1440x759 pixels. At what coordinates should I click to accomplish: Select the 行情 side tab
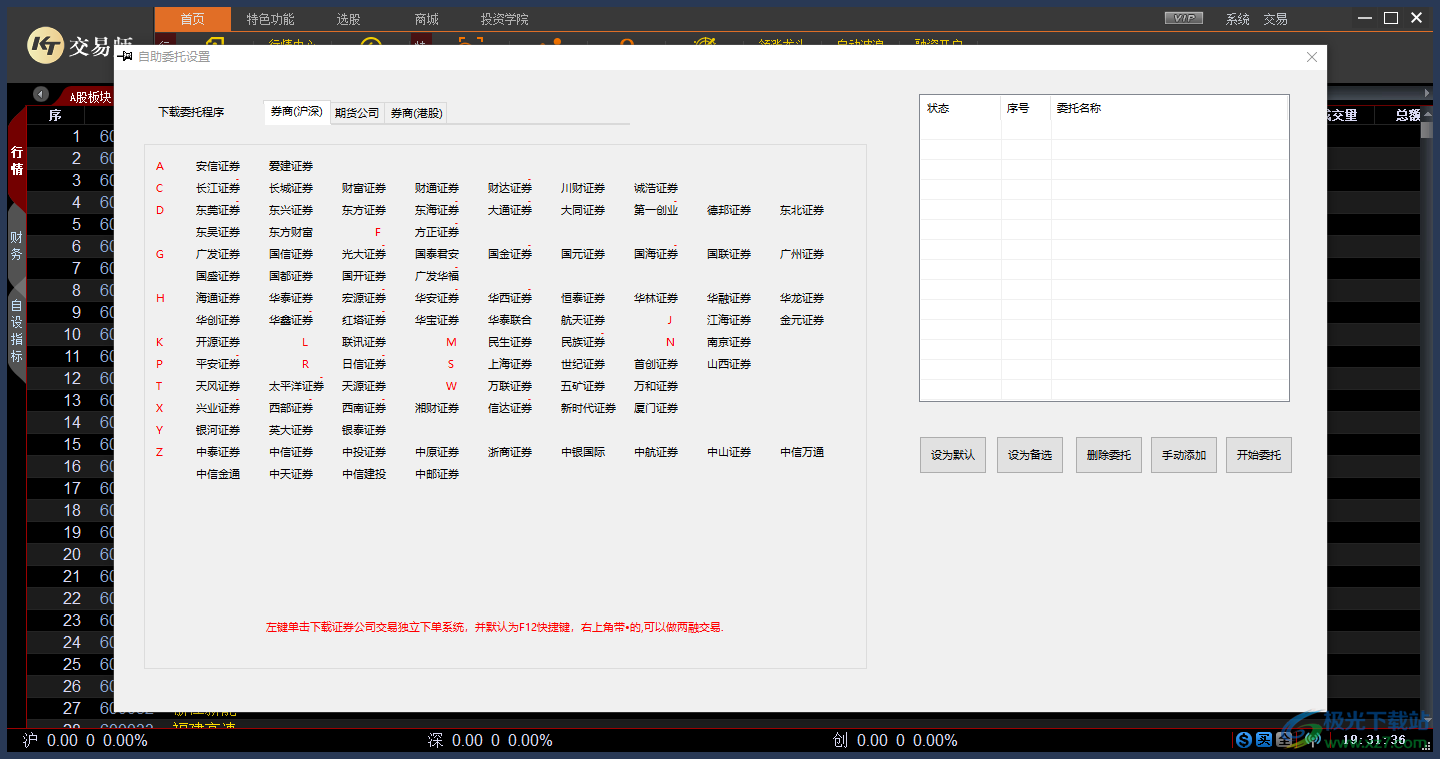(17, 160)
